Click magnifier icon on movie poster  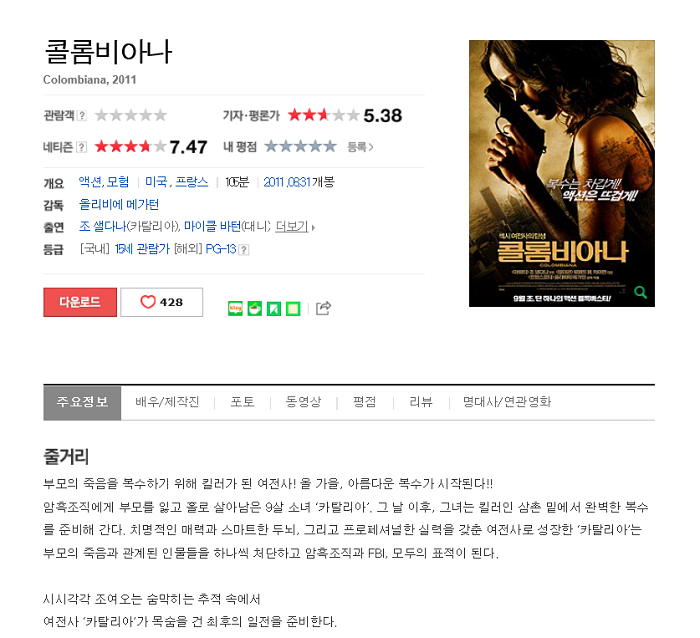[641, 292]
